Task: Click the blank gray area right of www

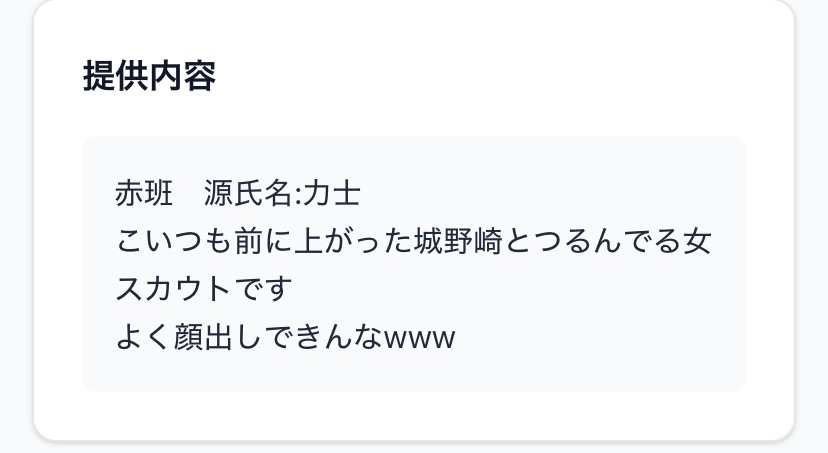Action: 597,337
